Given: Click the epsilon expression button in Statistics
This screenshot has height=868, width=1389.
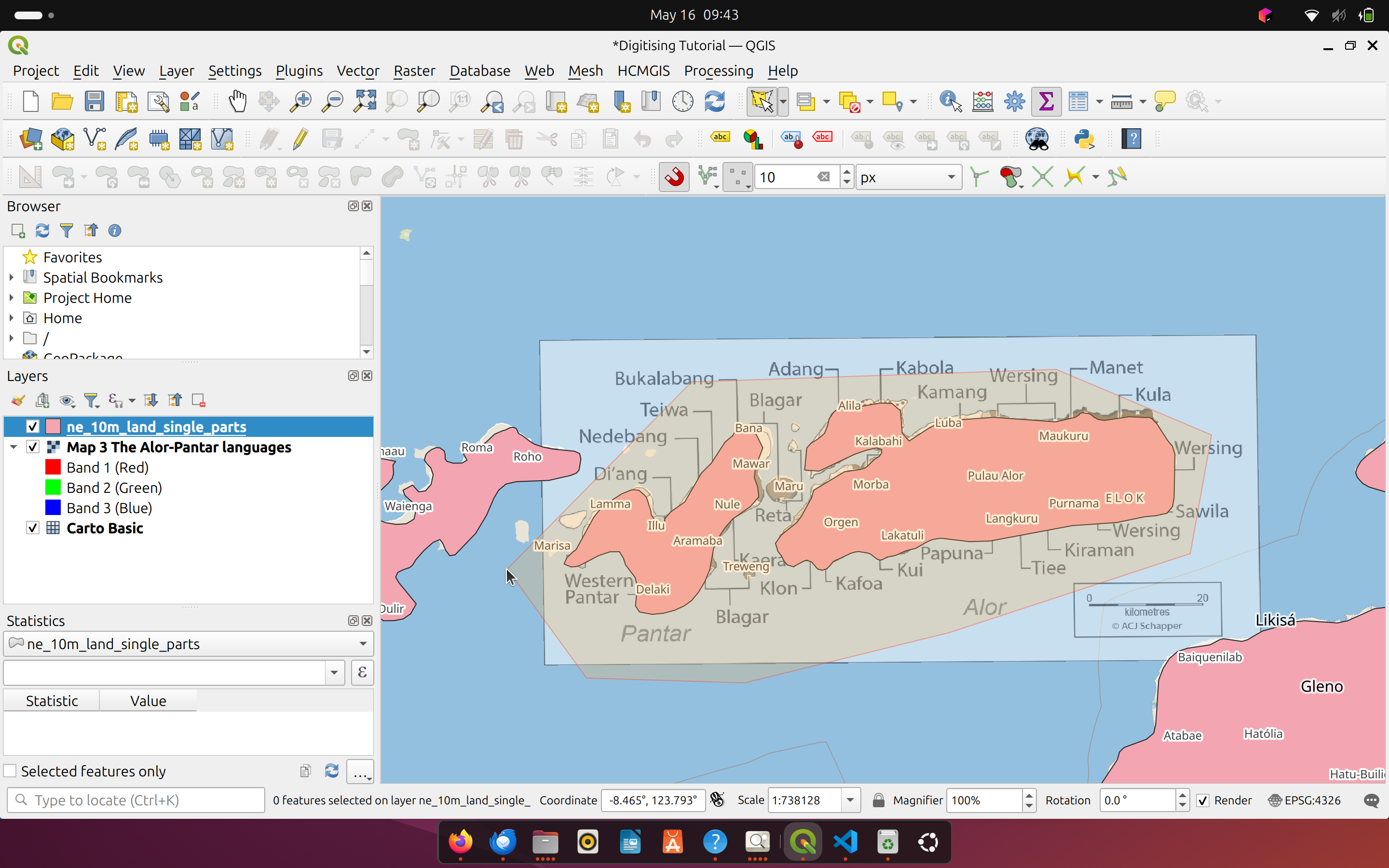Looking at the screenshot, I should (362, 672).
